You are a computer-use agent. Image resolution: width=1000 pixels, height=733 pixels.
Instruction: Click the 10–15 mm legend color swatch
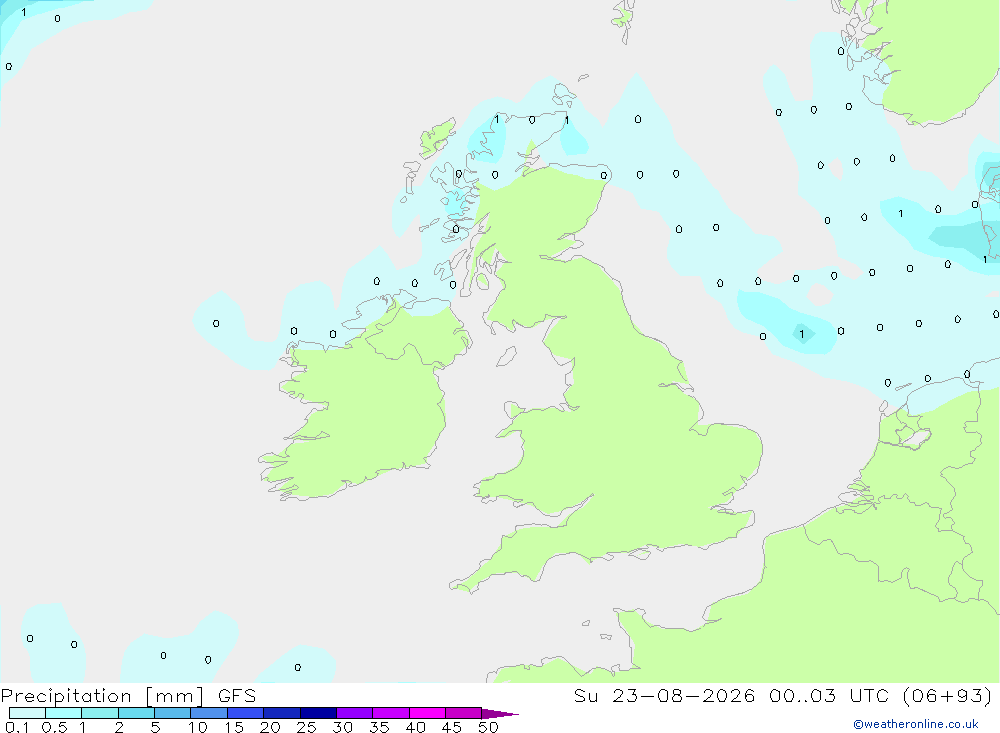pos(209,713)
